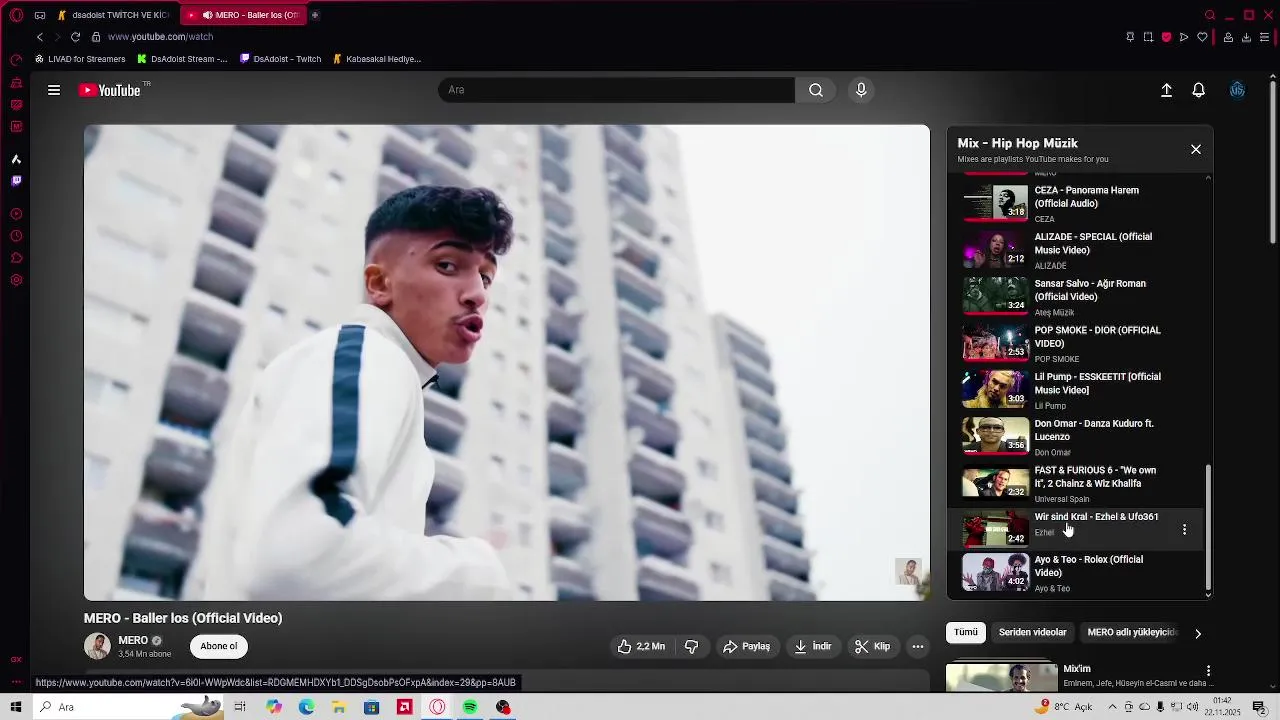Show more filter chips with the right arrow
Image resolution: width=1280 pixels, height=720 pixels.
1198,633
